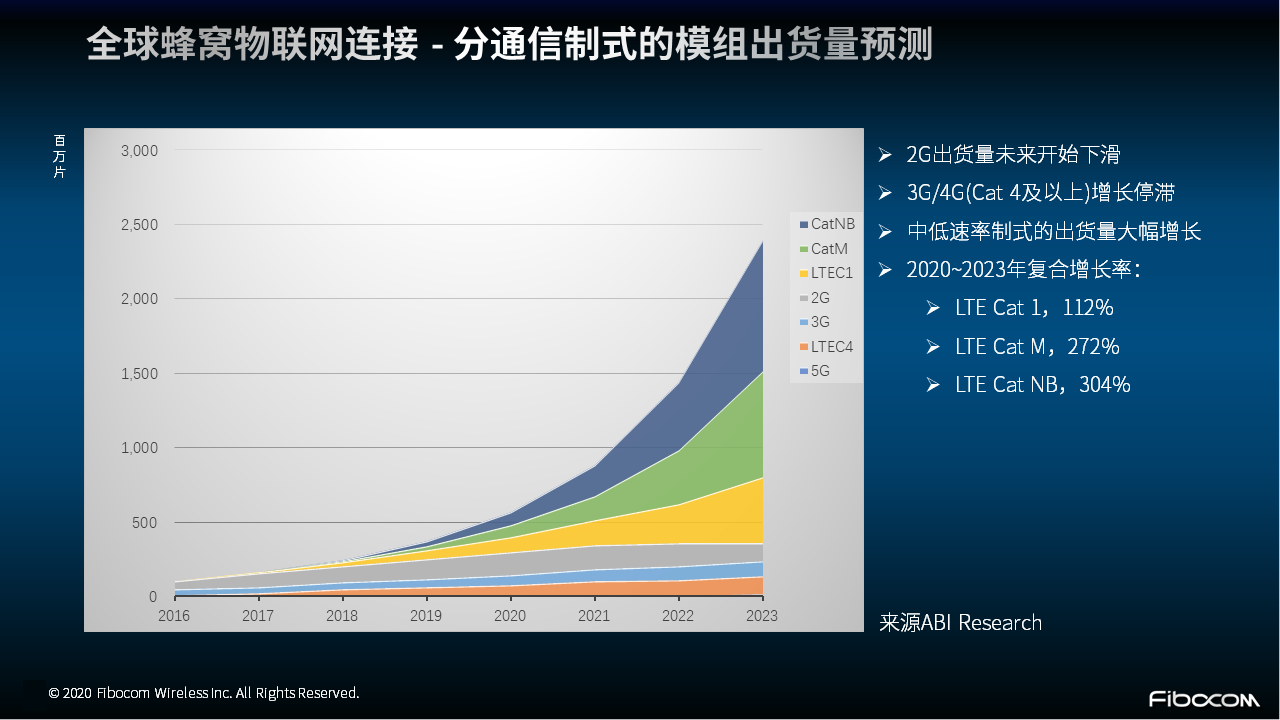The image size is (1280, 720).
Task: Click the 2016 label on x-axis
Action: (174, 616)
